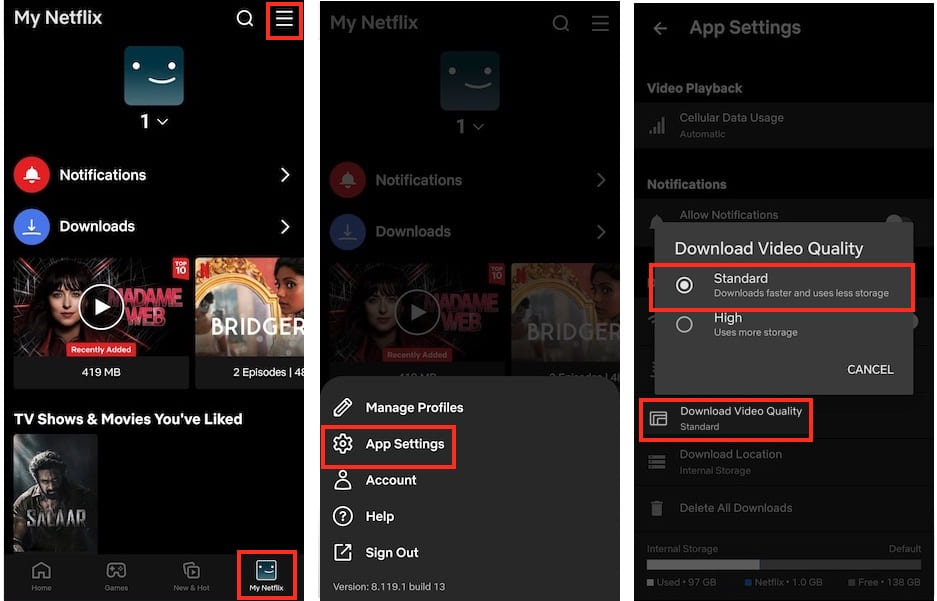This screenshot has width=937, height=601.
Task: Tap the gear icon beside App Settings
Action: pos(342,444)
